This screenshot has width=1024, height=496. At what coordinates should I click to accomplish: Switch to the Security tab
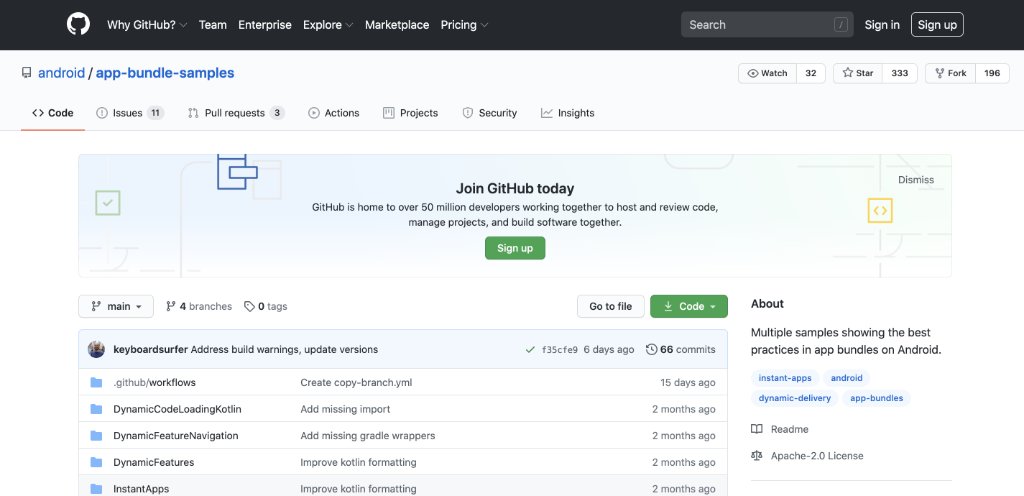click(x=489, y=113)
